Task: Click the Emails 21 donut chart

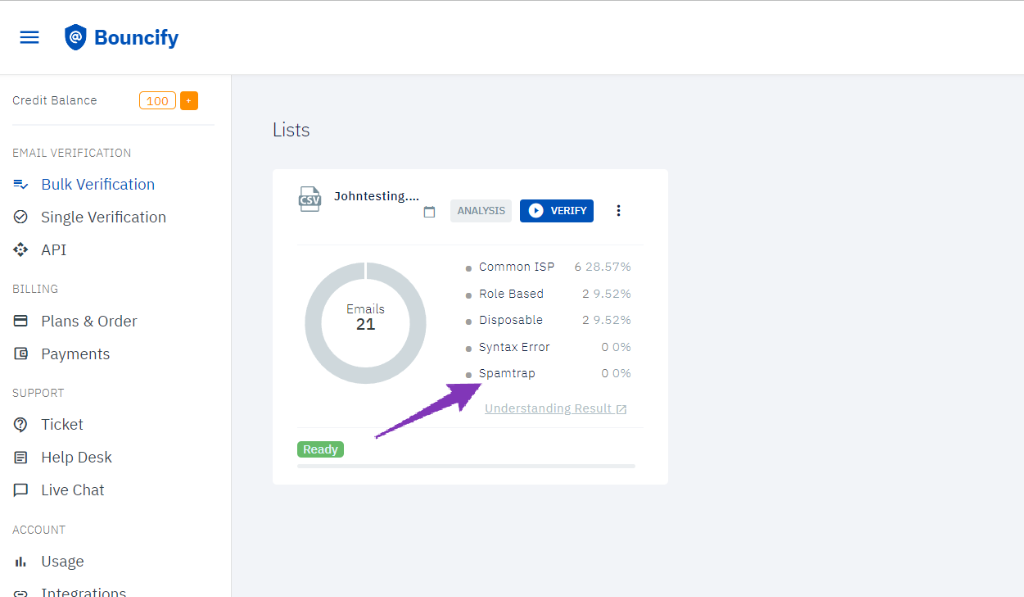Action: (x=366, y=323)
